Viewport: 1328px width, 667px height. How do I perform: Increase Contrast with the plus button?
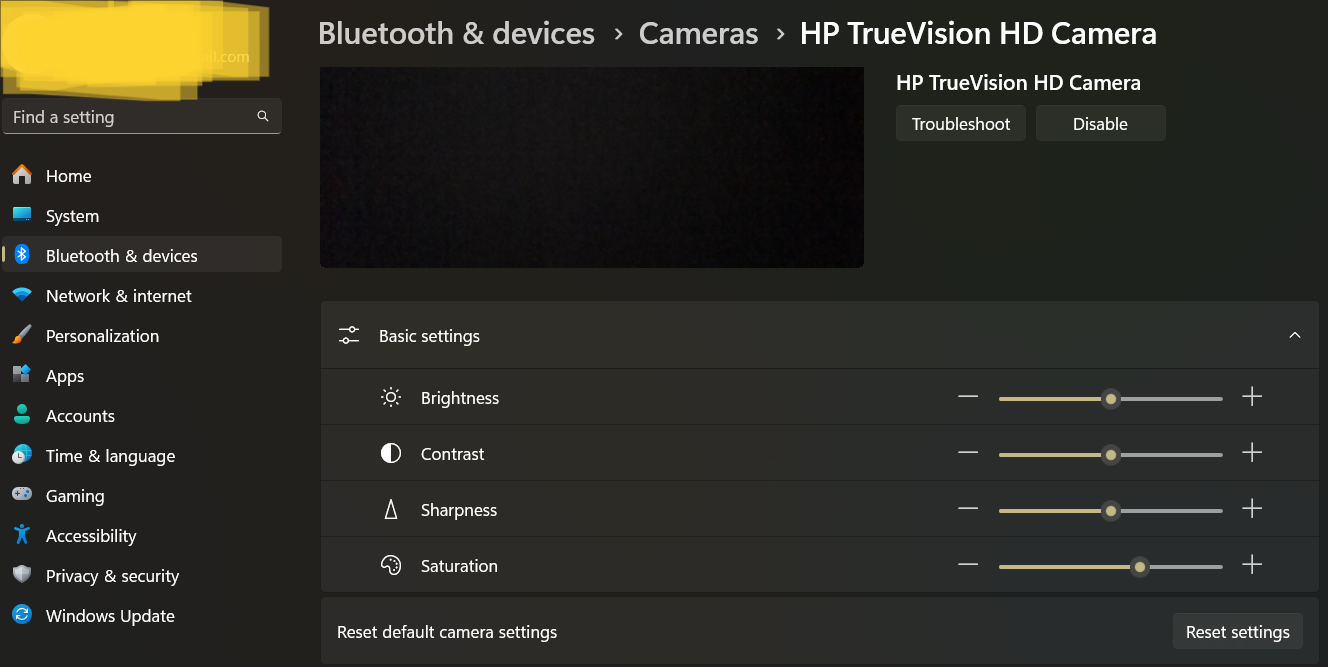[1252, 453]
